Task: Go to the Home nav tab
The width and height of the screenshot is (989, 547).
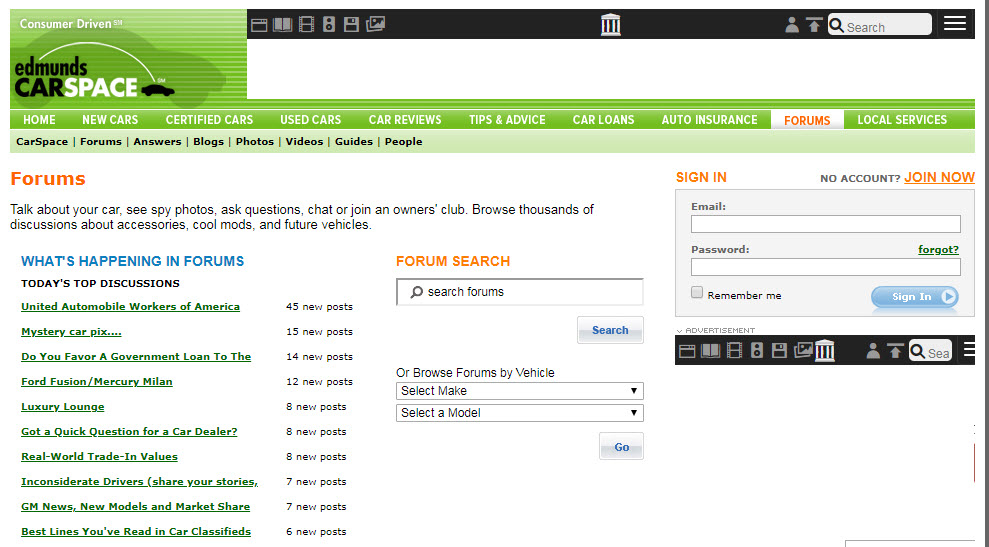Action: (x=39, y=119)
